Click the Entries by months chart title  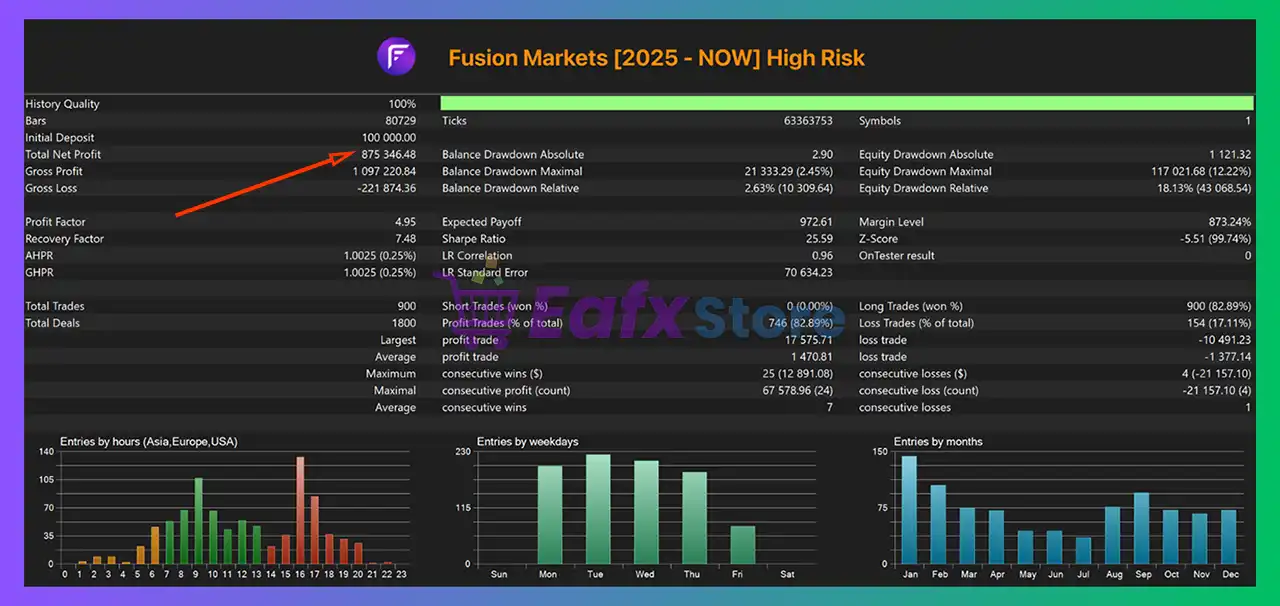click(938, 441)
